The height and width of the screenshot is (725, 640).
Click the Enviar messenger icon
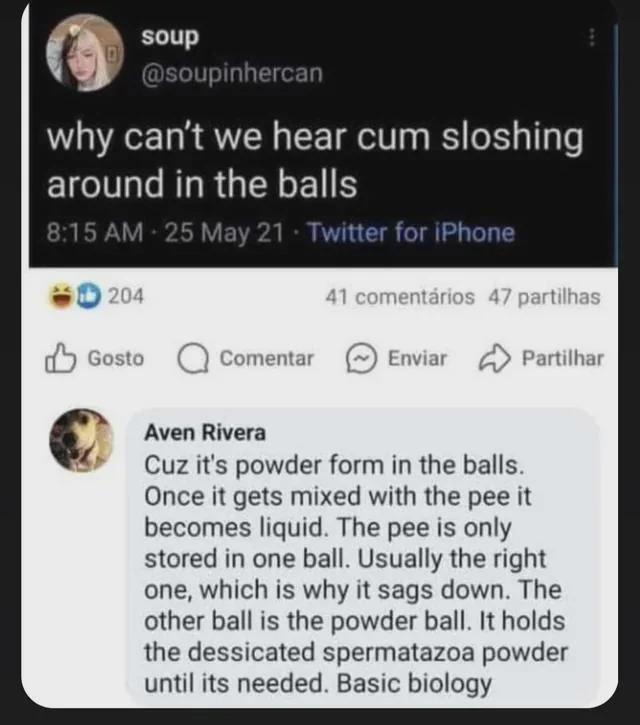[x=359, y=358]
